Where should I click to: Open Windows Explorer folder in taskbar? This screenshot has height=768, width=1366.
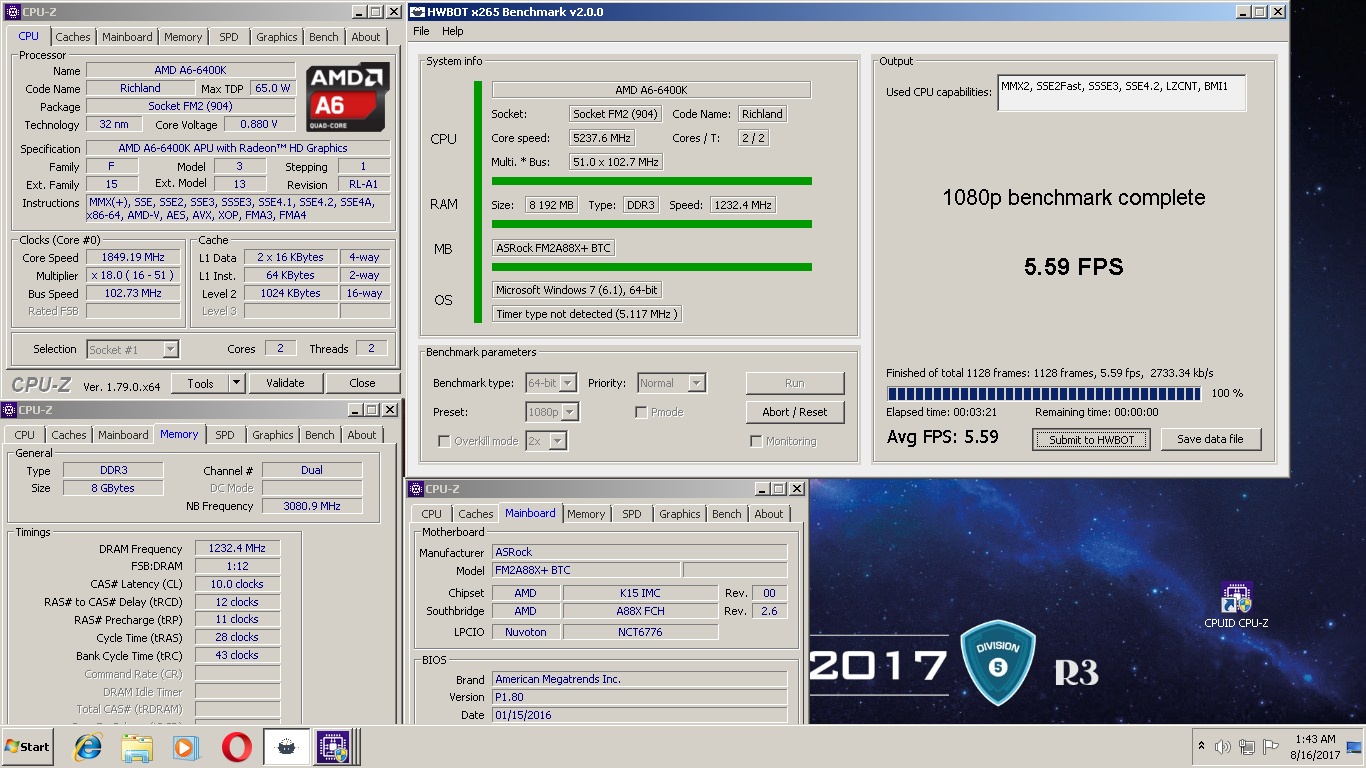137,746
